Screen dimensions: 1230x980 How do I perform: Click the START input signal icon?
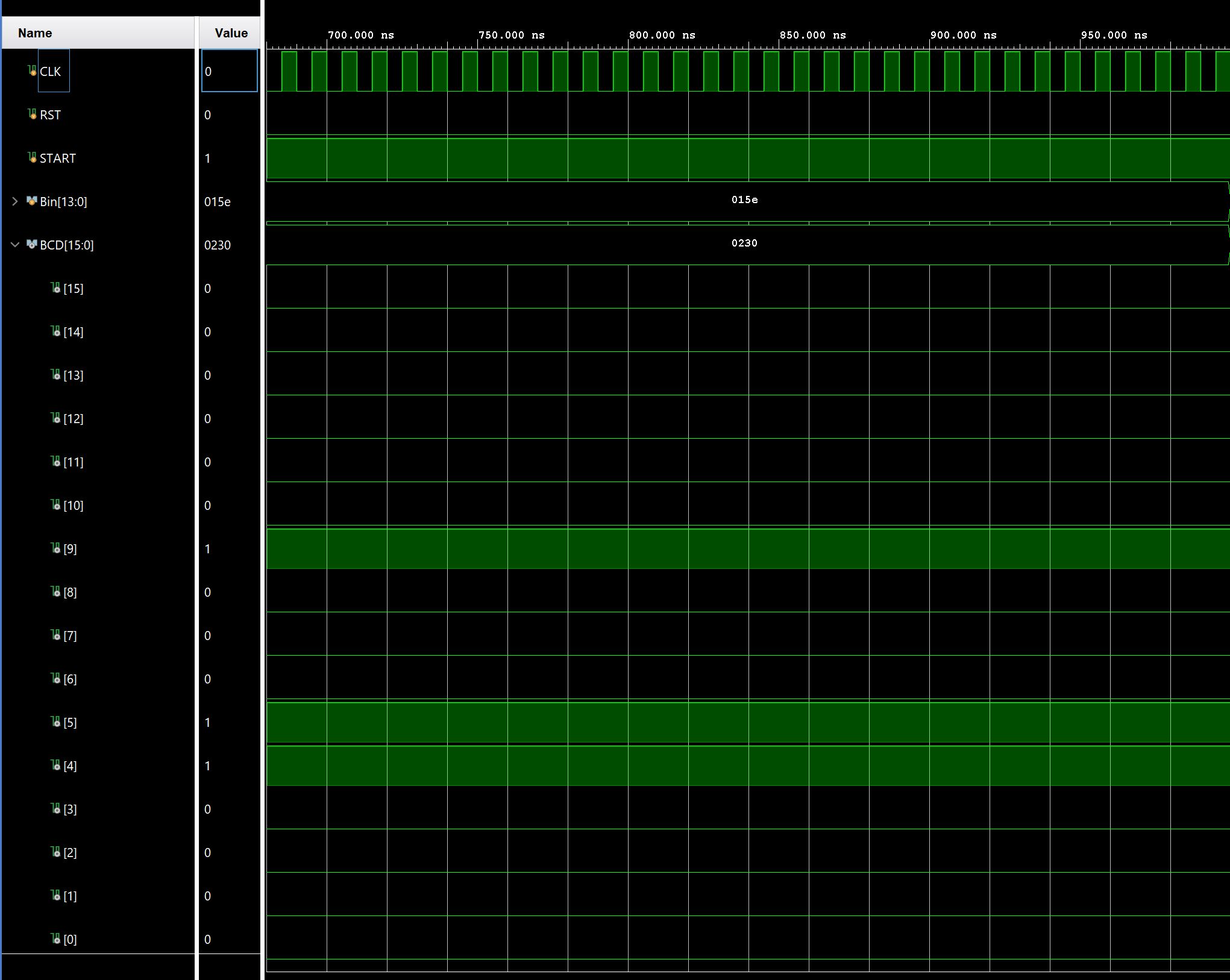[31, 158]
